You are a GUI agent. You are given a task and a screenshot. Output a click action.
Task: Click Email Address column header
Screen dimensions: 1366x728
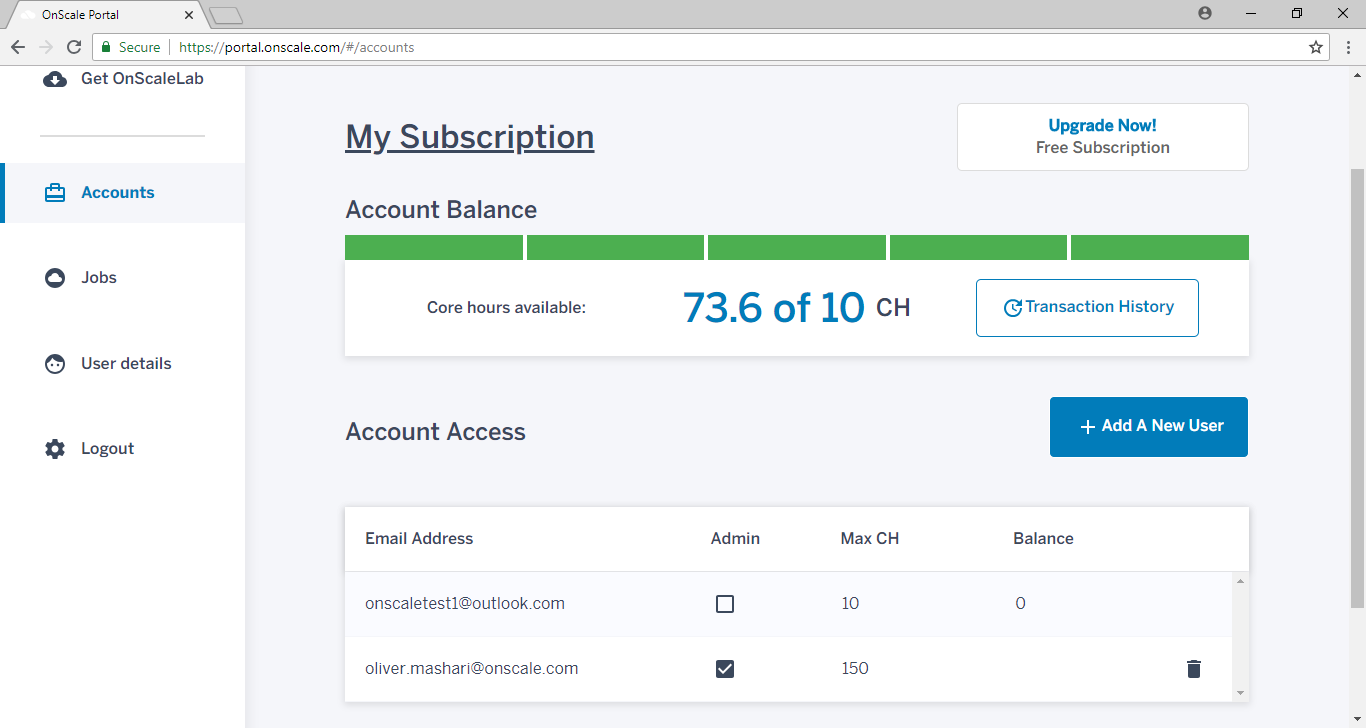coord(419,539)
